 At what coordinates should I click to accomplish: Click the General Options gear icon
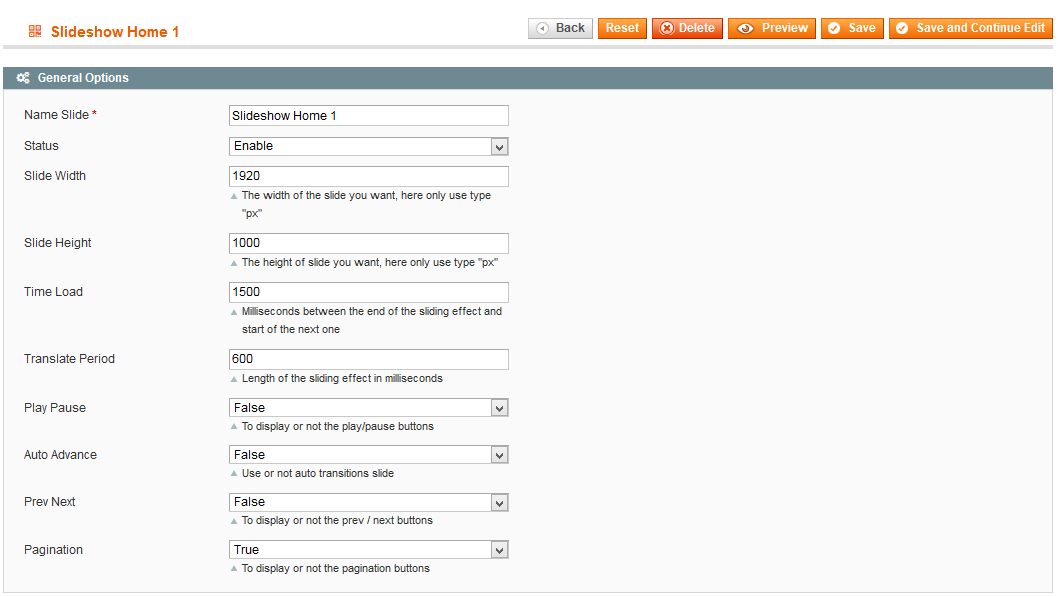[x=23, y=78]
